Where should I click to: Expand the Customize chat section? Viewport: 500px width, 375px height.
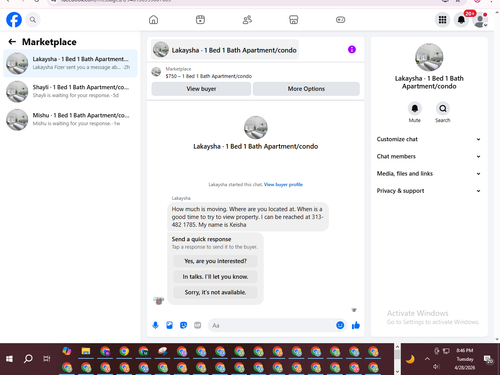pyautogui.click(x=429, y=139)
